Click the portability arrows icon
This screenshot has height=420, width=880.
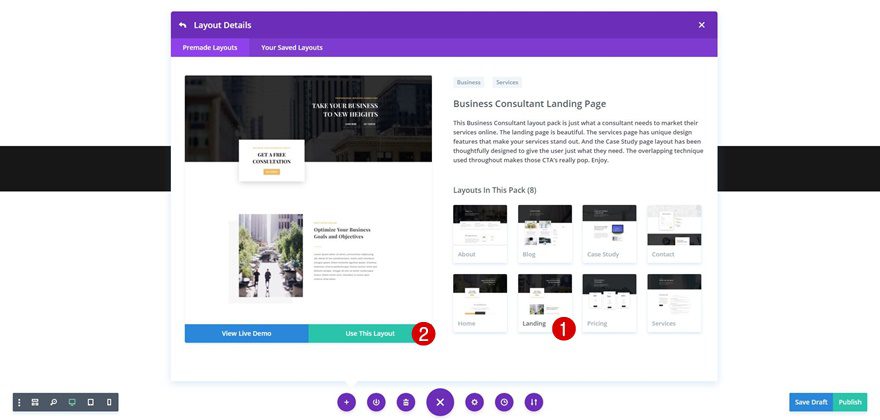click(x=534, y=402)
